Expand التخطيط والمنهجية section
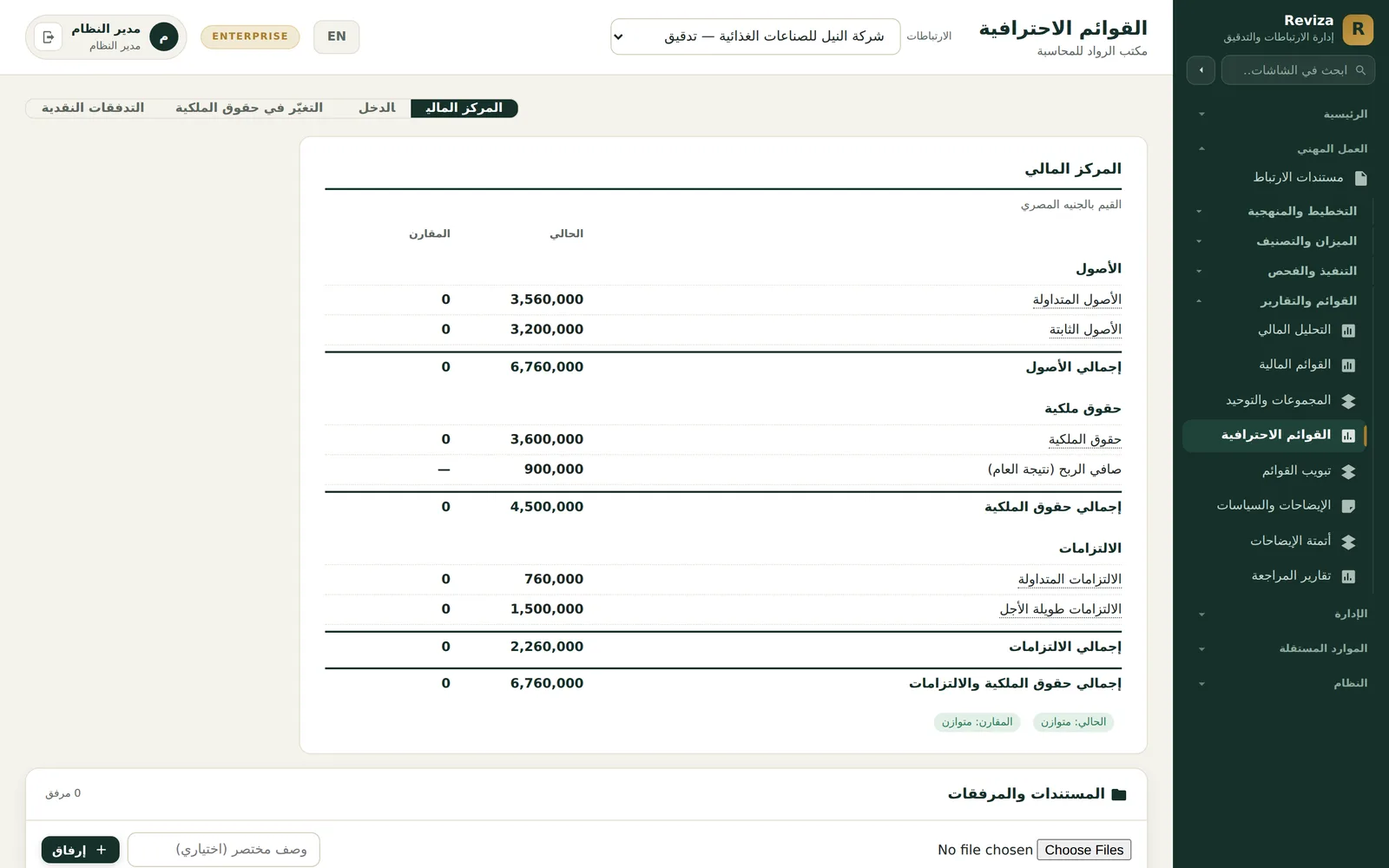This screenshot has height=868, width=1389. pyautogui.click(x=1276, y=211)
